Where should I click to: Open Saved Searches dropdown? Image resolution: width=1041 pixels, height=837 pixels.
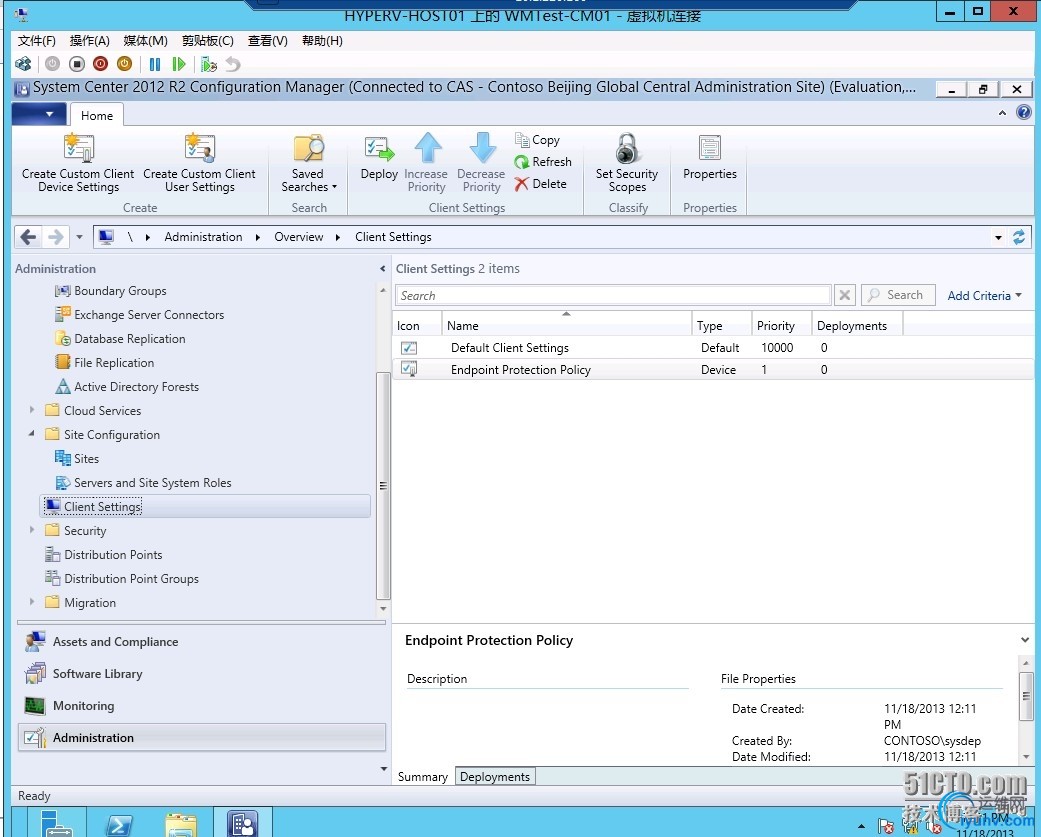[x=309, y=163]
